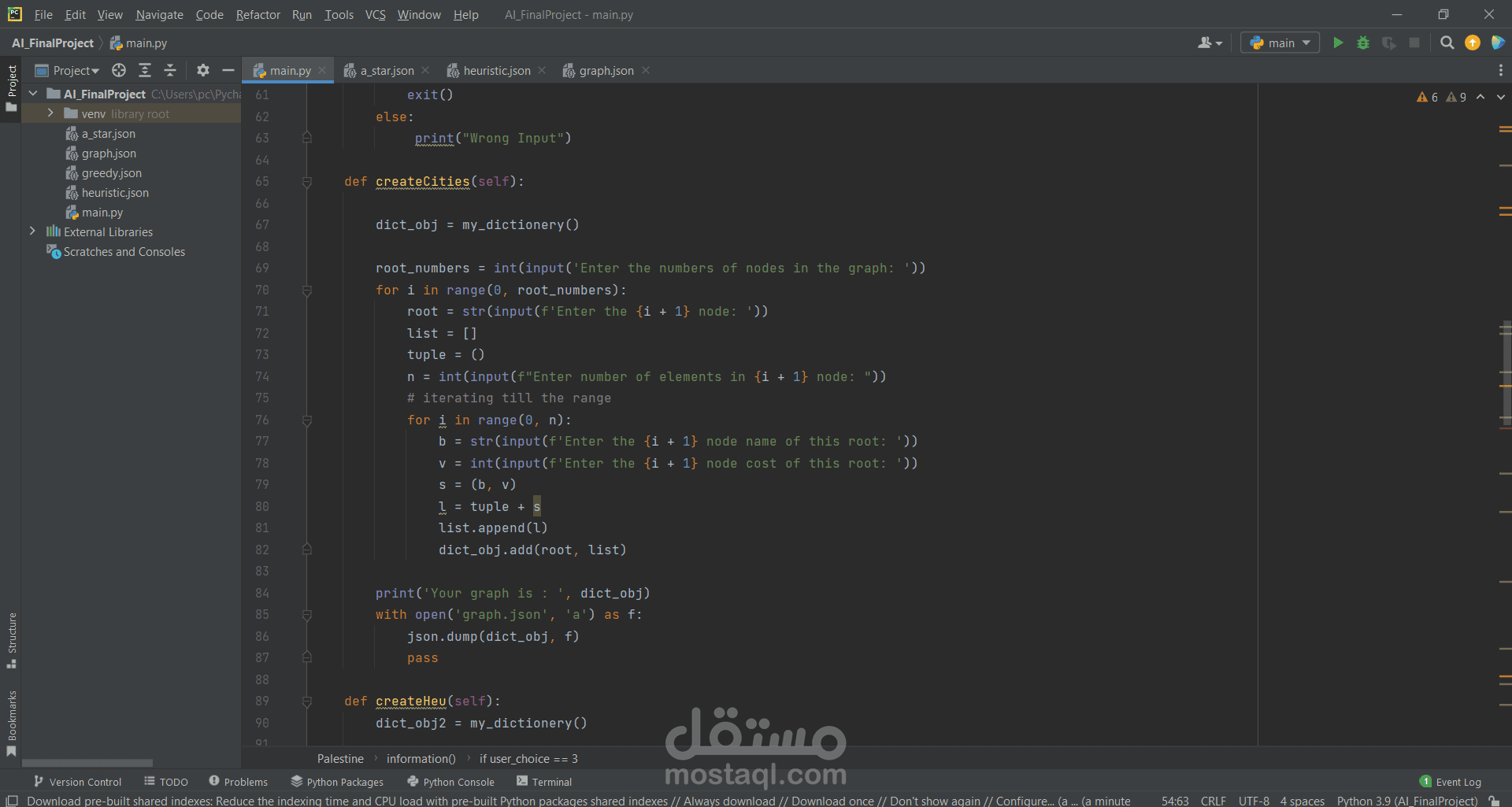
Task: Open the Python Packages tool window
Action: coord(337,782)
